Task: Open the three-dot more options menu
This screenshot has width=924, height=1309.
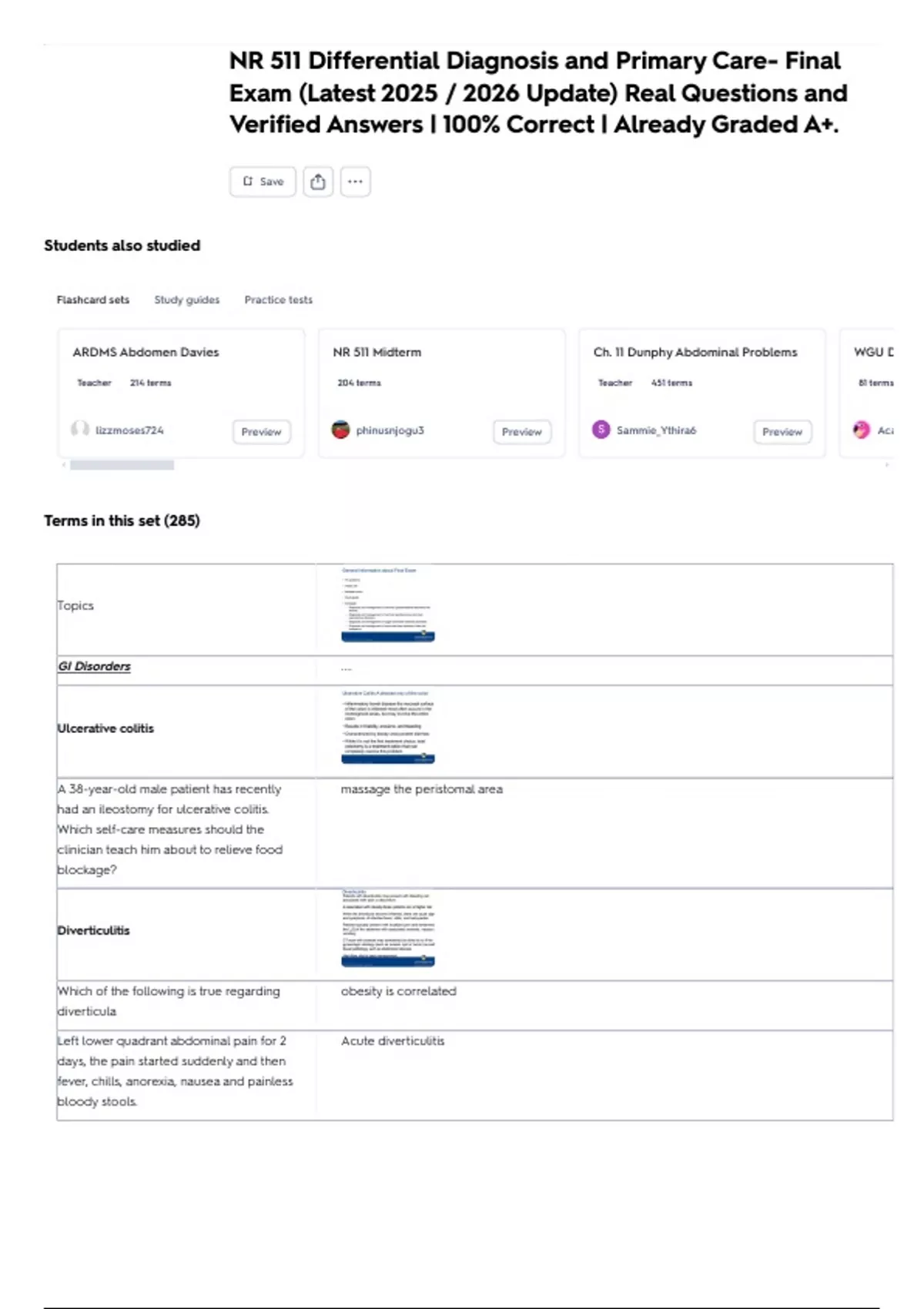Action: coord(355,182)
